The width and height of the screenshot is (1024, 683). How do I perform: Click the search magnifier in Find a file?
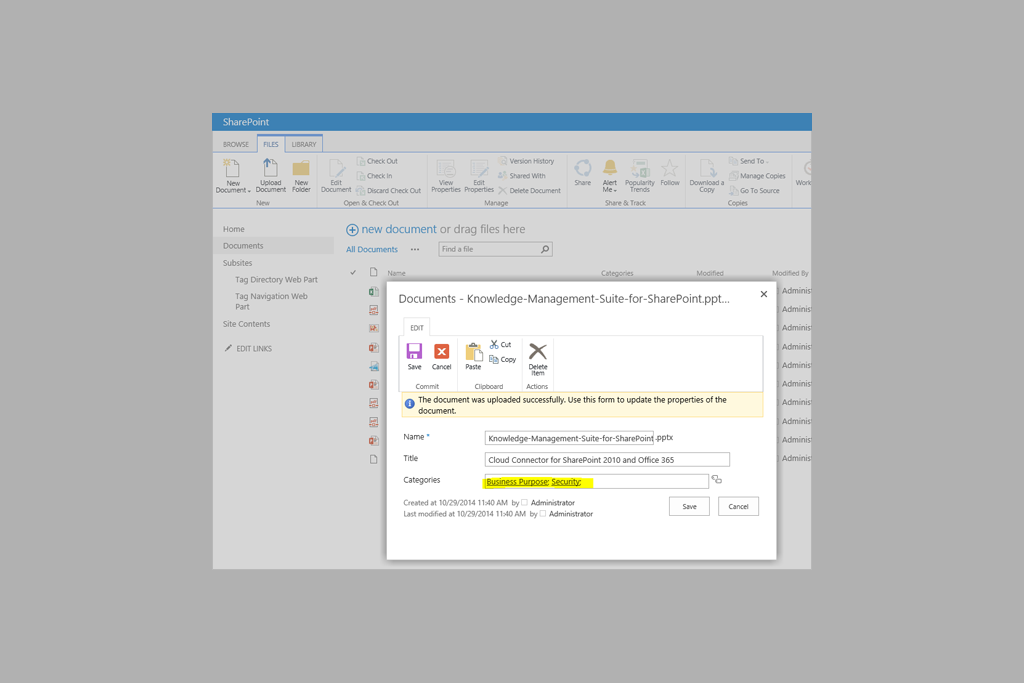tap(545, 249)
